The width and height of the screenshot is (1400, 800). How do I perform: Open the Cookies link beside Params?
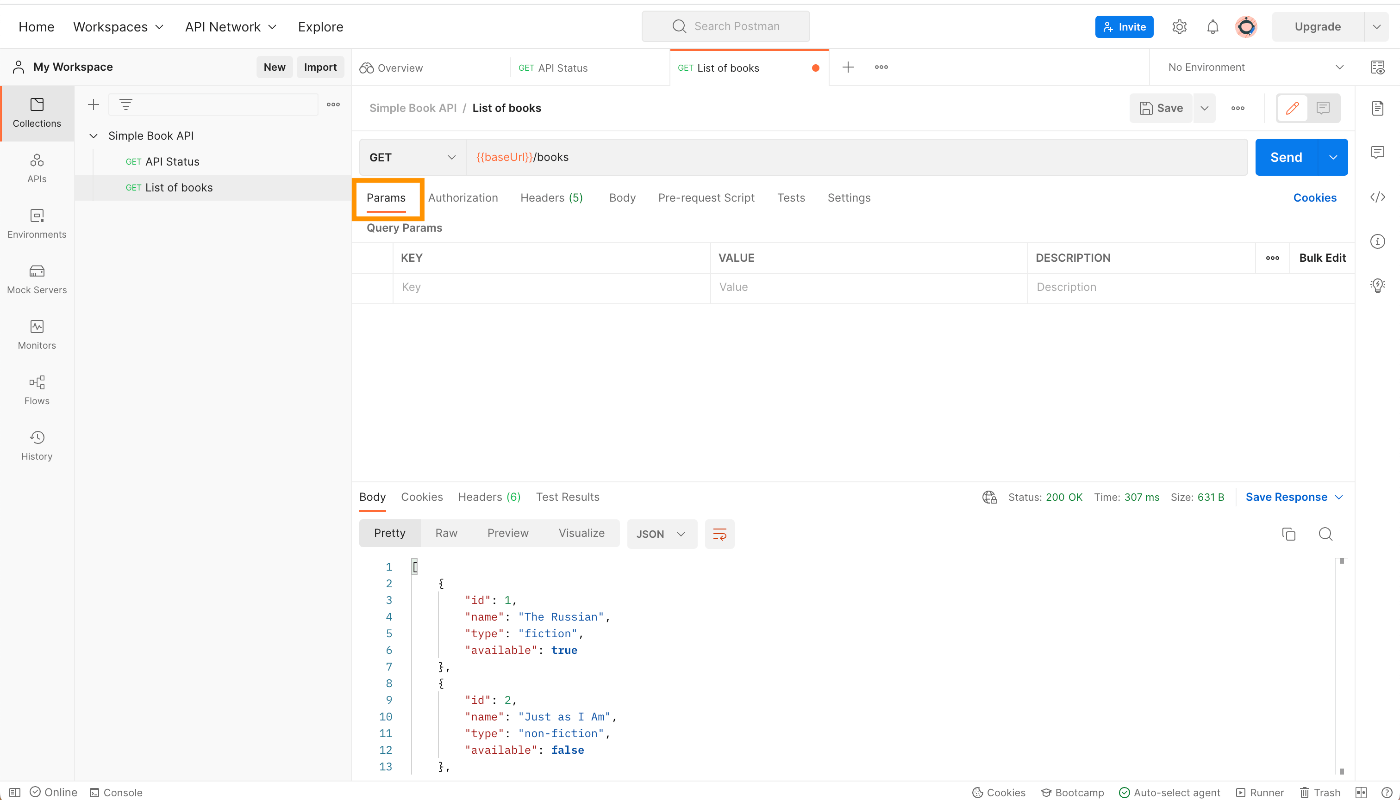(x=1315, y=198)
